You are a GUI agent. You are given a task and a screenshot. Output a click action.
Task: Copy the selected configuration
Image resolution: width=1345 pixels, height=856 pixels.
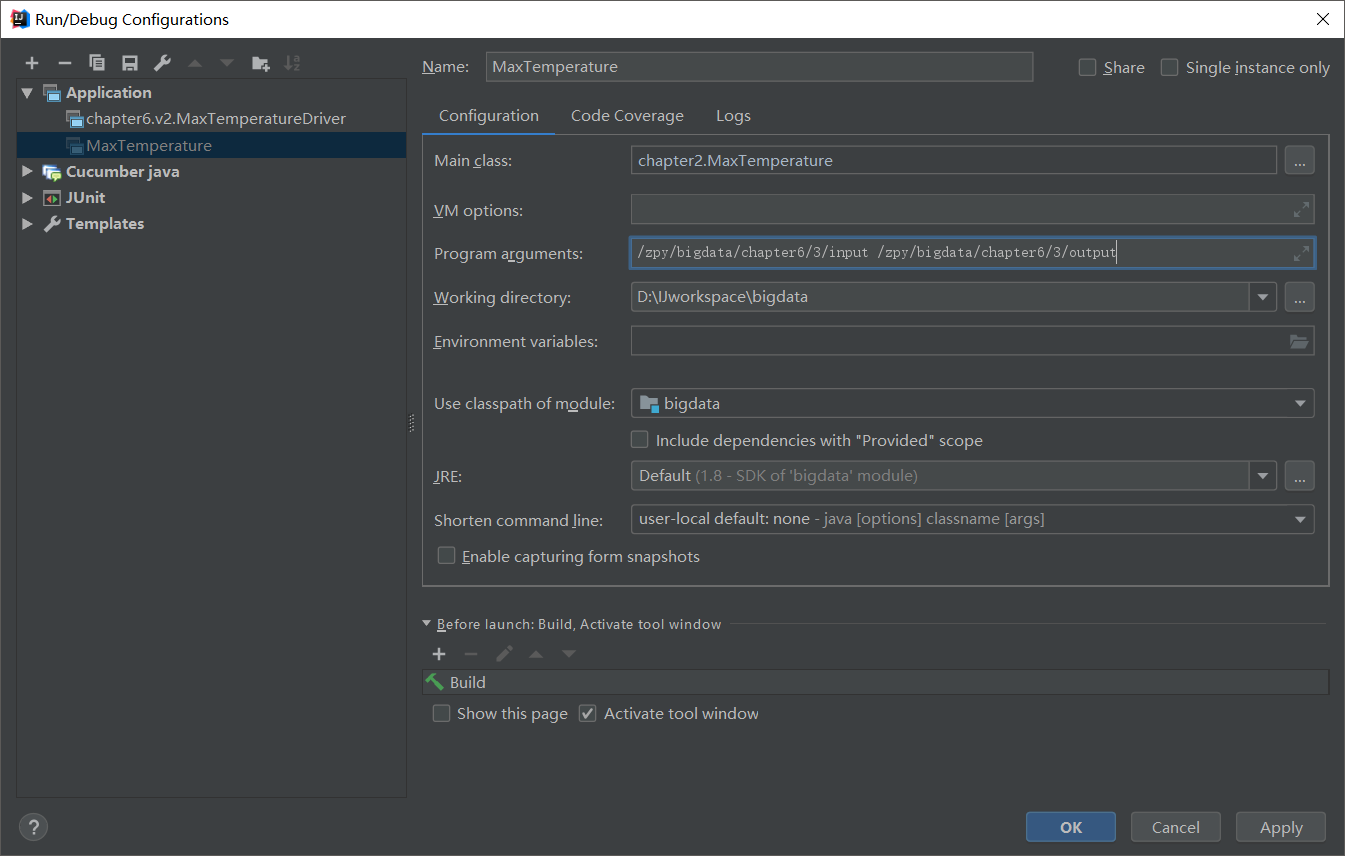[97, 63]
